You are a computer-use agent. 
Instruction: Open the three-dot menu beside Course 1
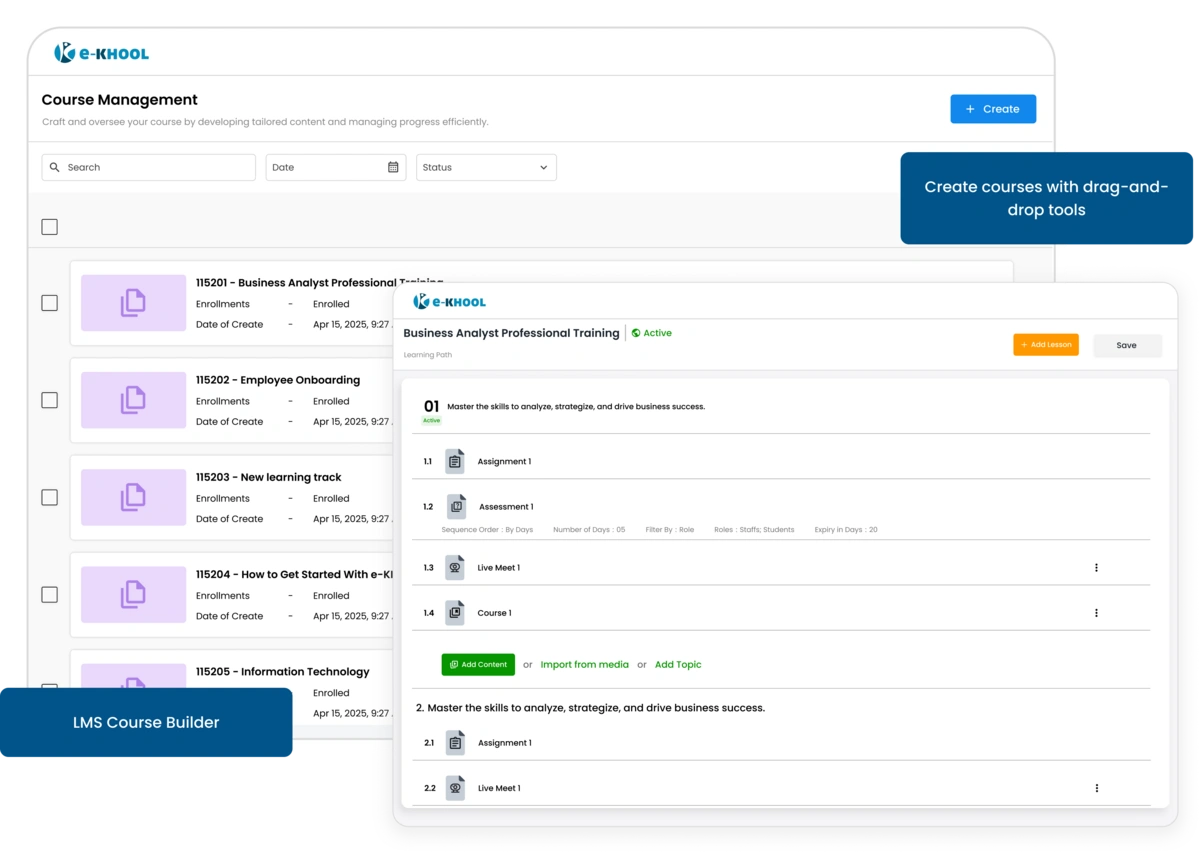[1096, 612]
